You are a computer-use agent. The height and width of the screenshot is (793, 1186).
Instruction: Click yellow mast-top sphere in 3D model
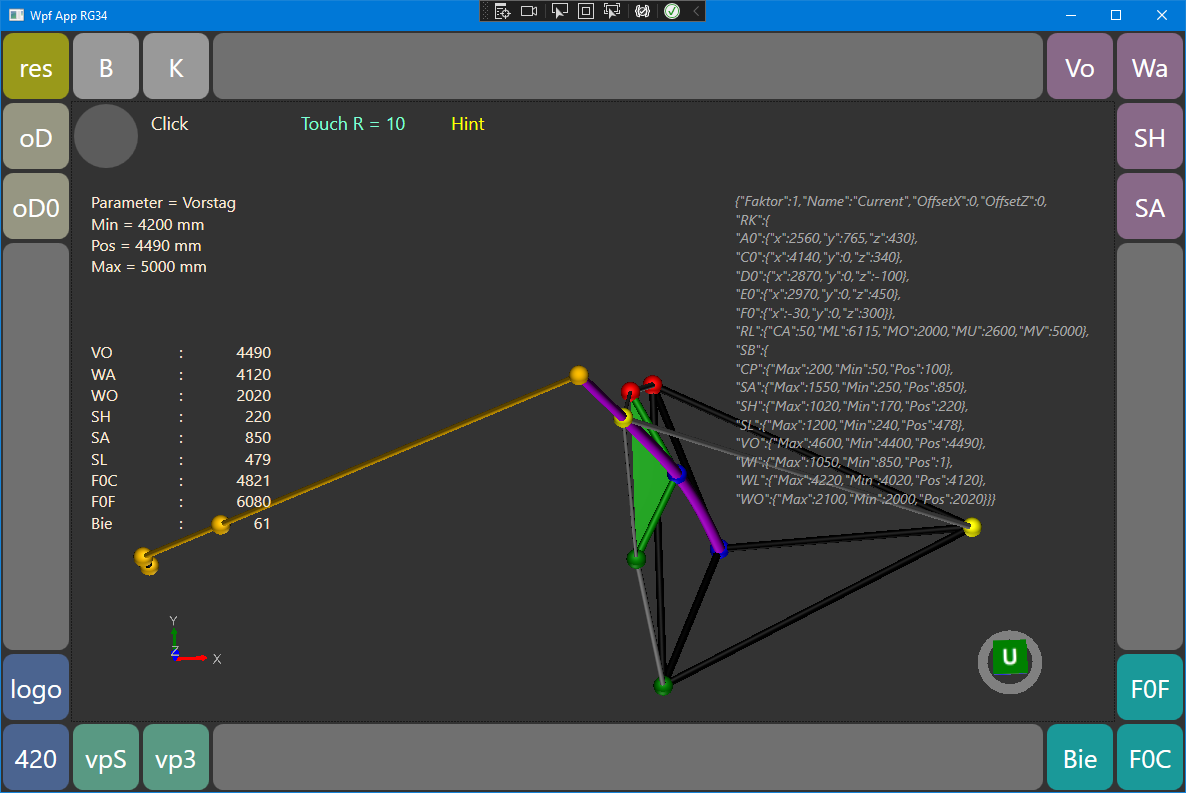[578, 375]
